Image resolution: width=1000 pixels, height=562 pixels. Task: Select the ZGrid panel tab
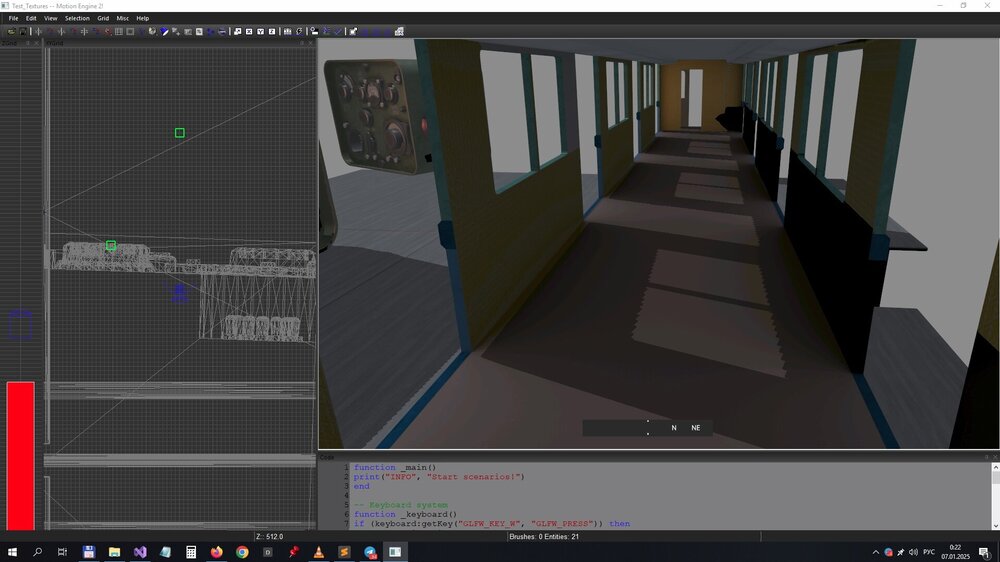pyautogui.click(x=9, y=43)
